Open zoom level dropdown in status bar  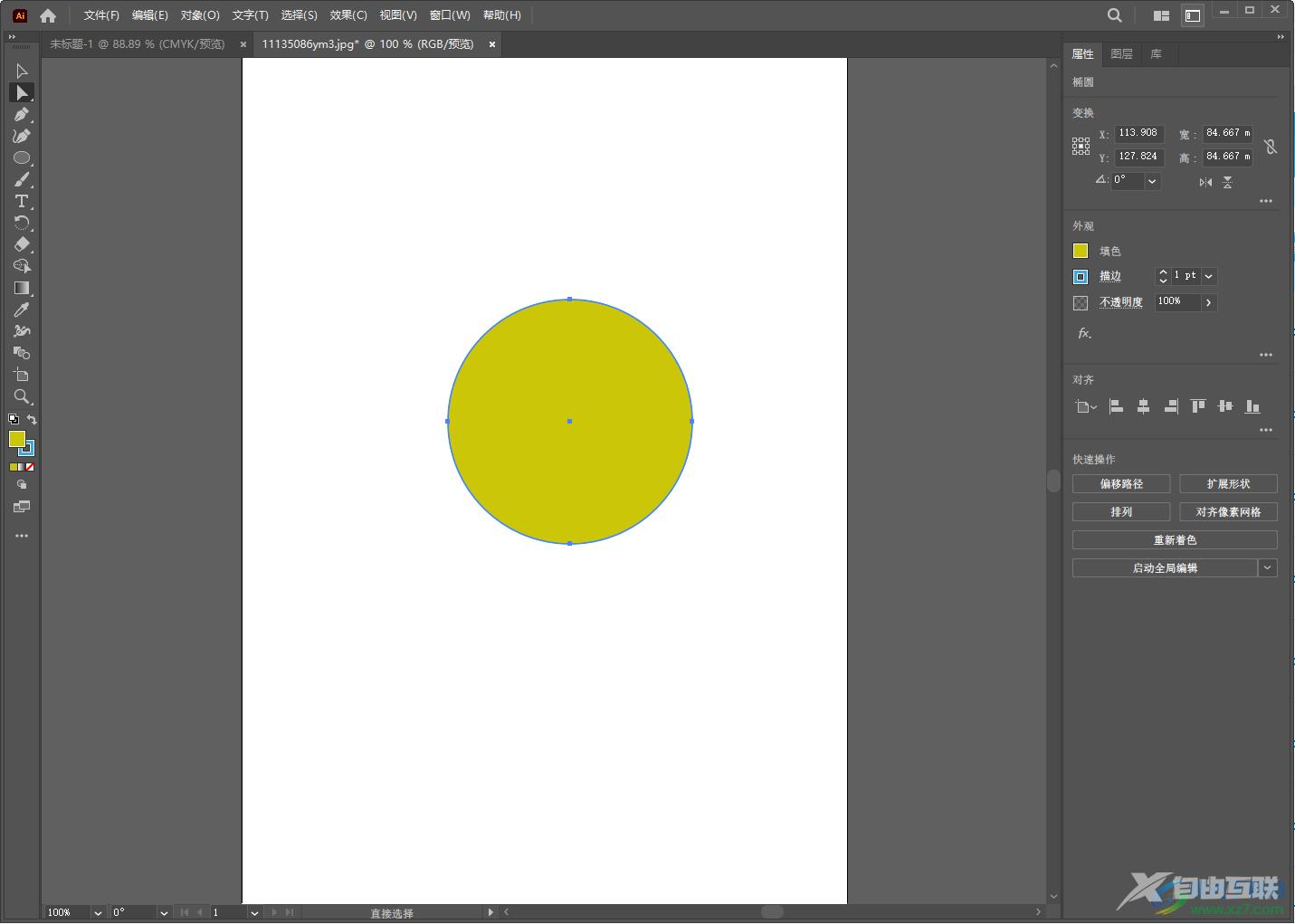coord(98,912)
